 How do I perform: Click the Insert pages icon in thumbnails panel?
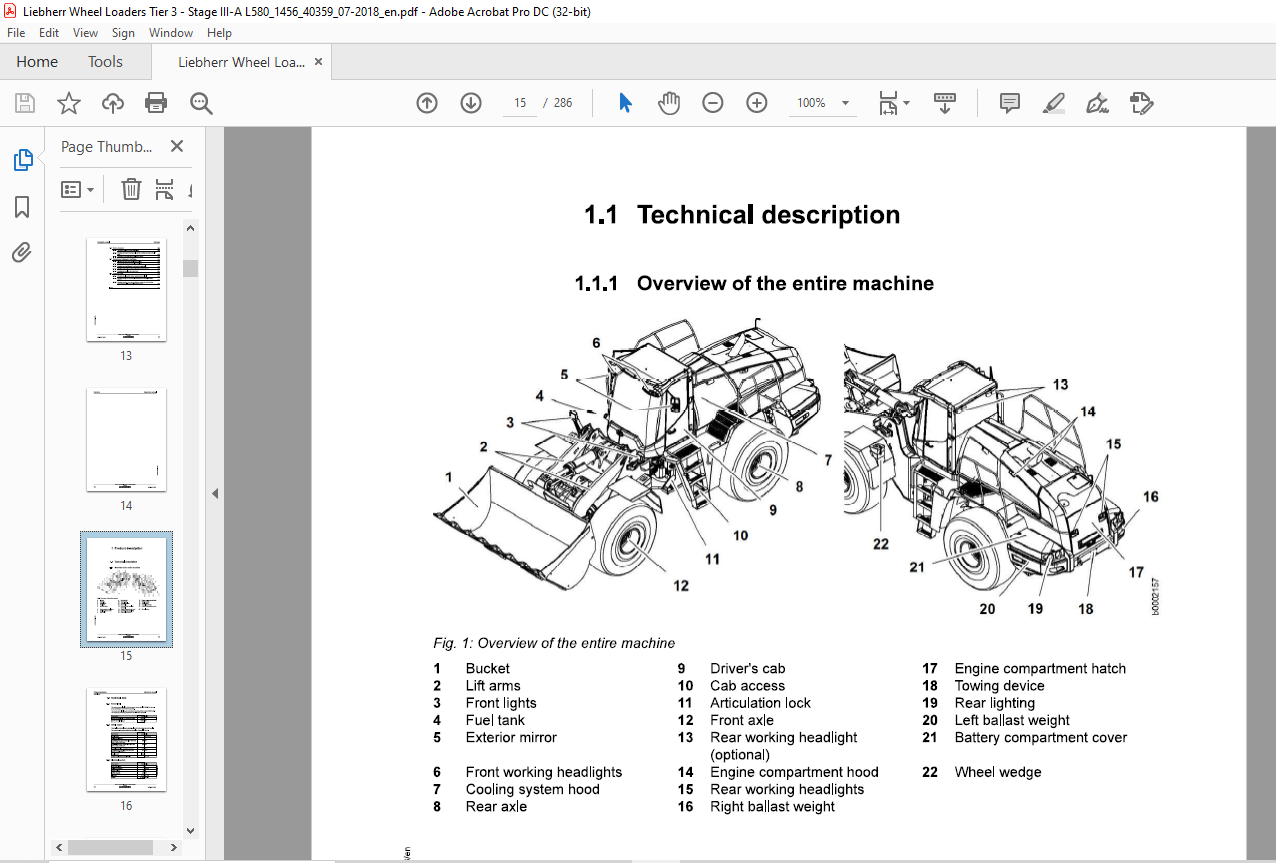165,189
